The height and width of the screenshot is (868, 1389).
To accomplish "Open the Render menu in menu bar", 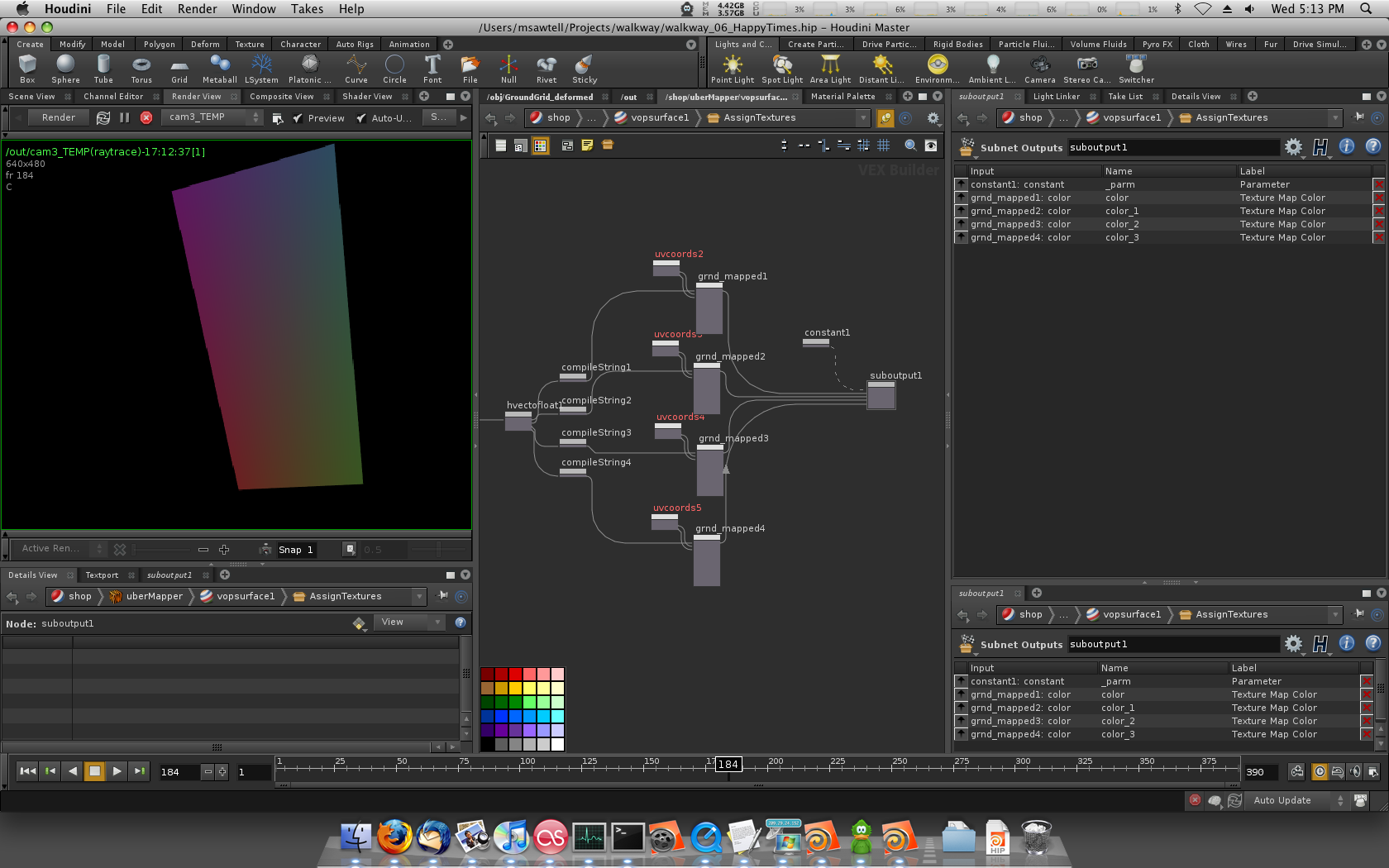I will click(197, 9).
